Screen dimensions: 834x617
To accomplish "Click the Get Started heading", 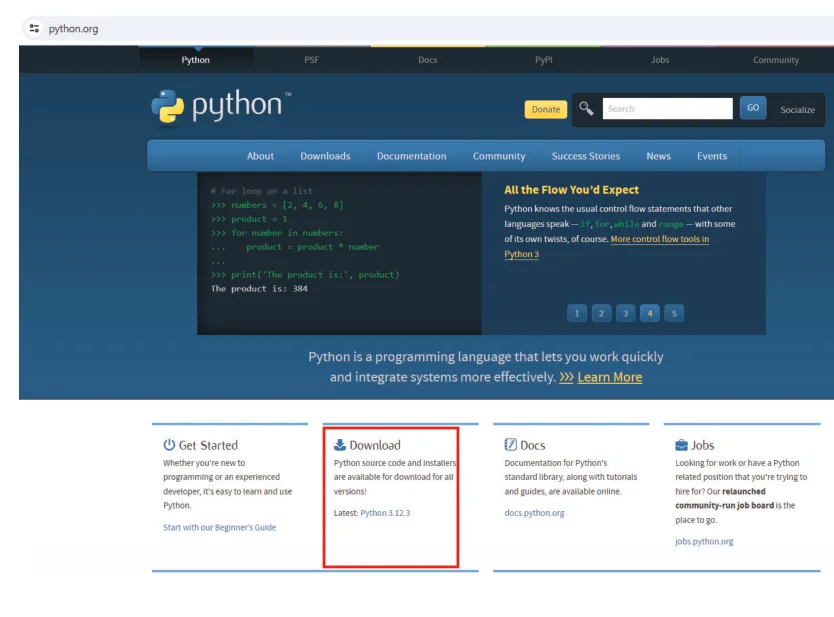I will pos(208,445).
